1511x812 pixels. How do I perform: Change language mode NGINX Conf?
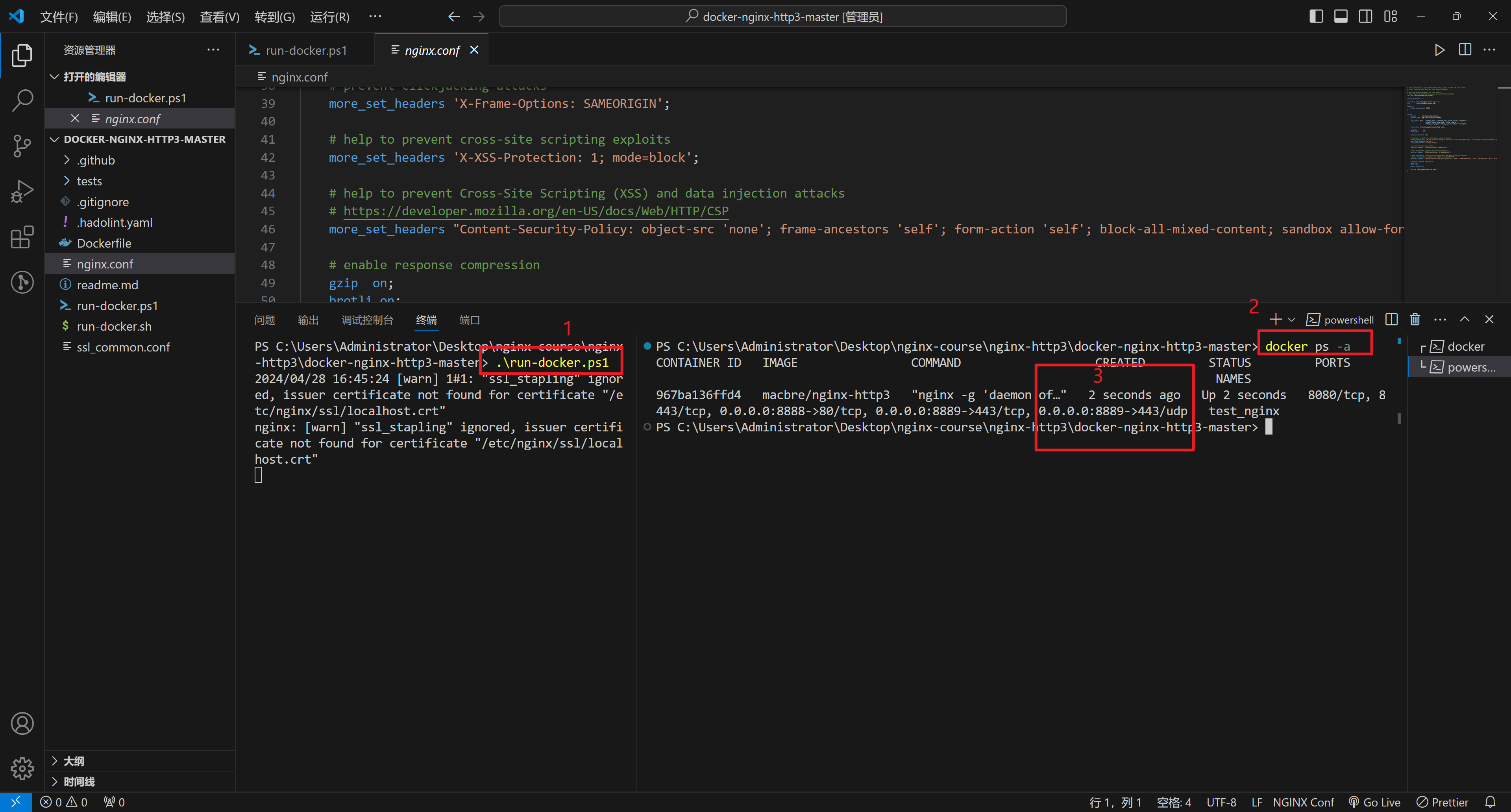1303,802
